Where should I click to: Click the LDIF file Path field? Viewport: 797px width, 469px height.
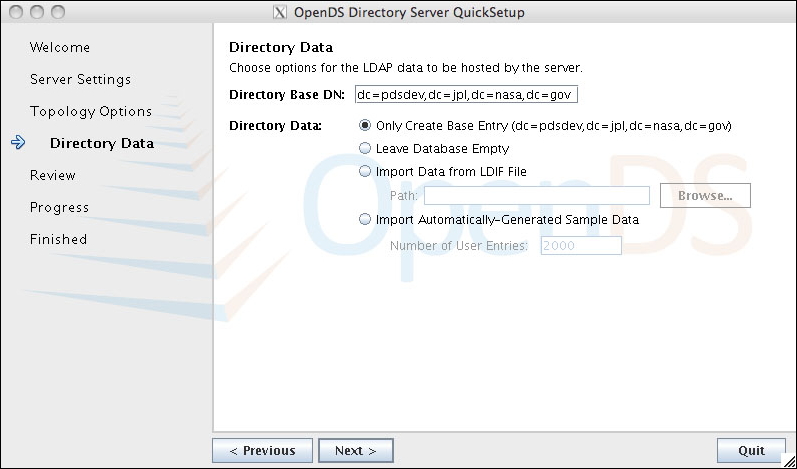(537, 196)
